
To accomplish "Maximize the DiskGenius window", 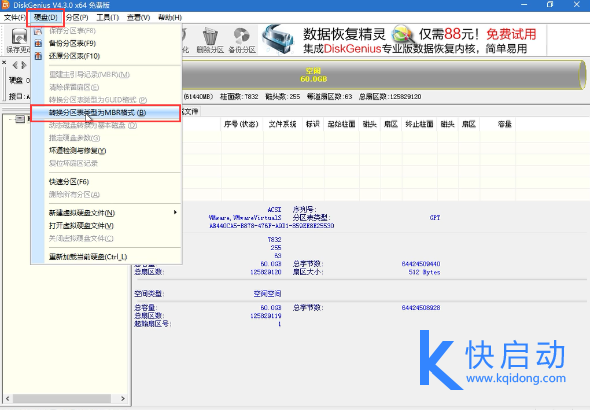I will 550,5.
